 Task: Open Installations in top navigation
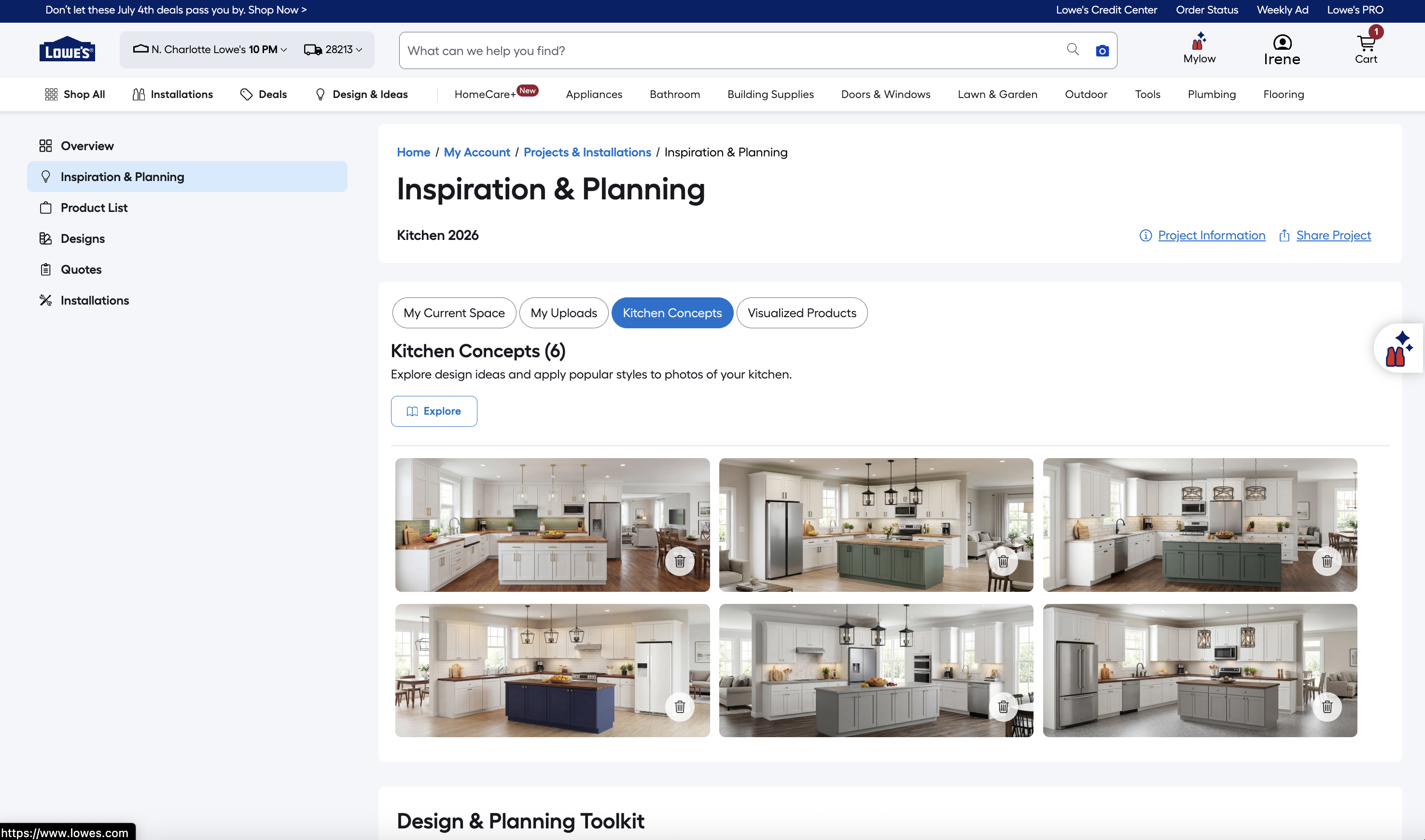coord(173,95)
